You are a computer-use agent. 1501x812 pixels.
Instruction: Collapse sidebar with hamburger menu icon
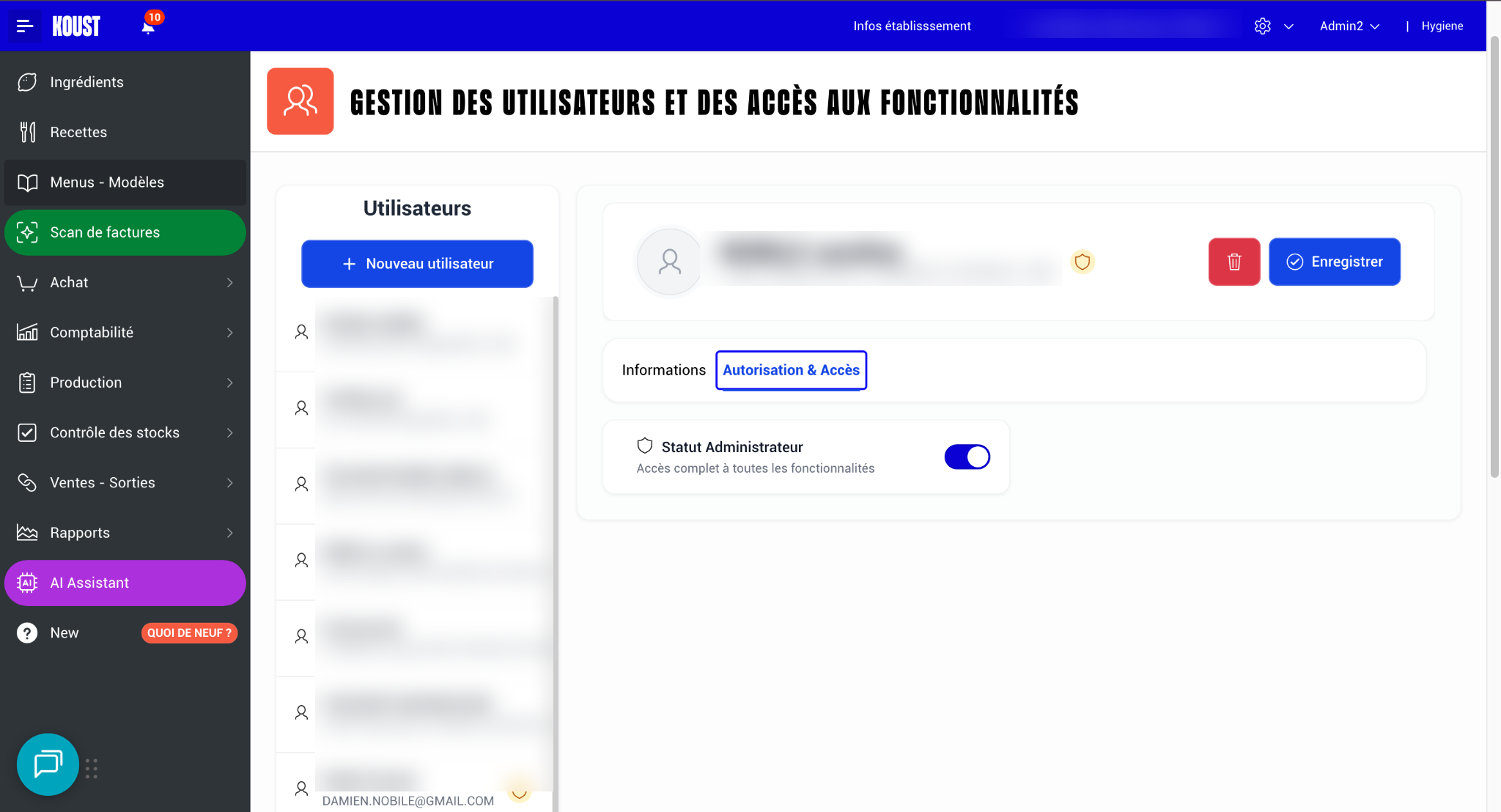(x=25, y=26)
